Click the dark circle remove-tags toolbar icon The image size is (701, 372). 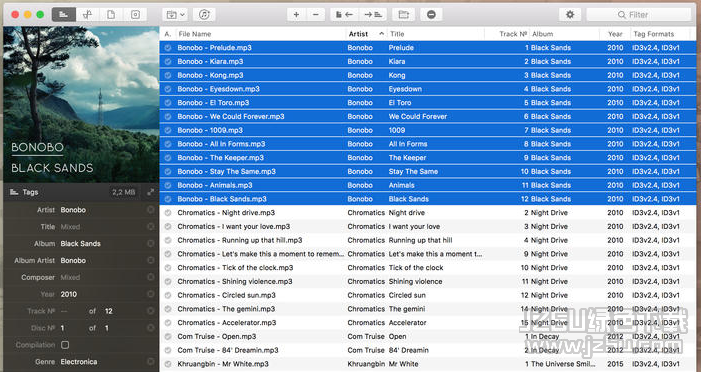pos(431,15)
